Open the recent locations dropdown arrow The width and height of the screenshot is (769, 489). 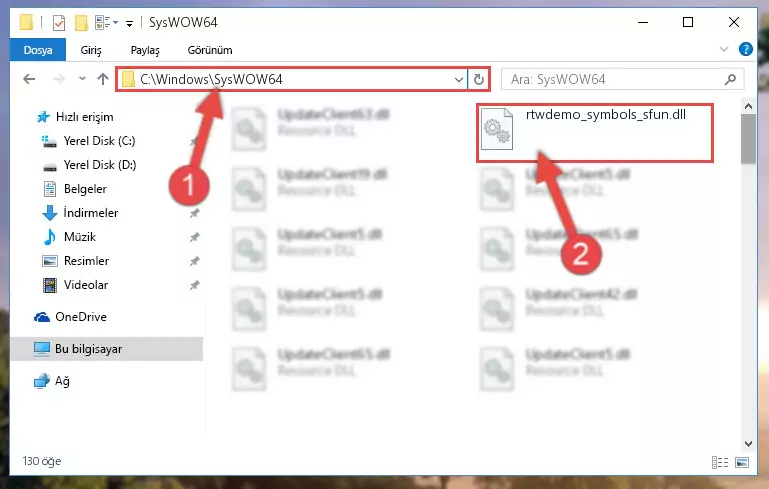(82, 79)
